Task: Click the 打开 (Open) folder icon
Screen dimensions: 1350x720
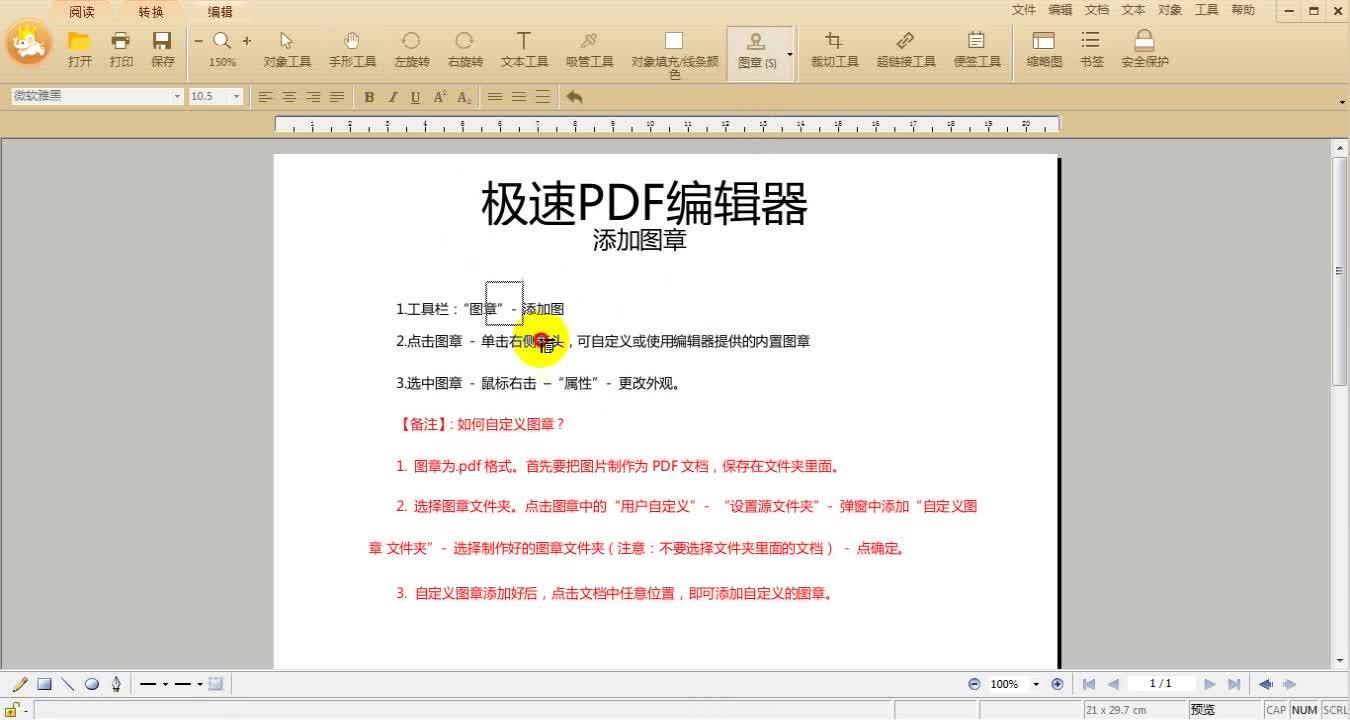Action: (80, 41)
